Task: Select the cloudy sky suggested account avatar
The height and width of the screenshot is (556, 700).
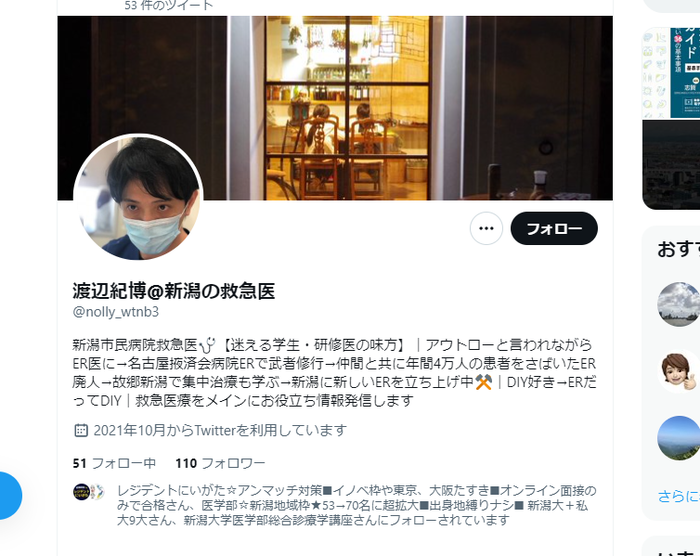Action: pos(679,304)
